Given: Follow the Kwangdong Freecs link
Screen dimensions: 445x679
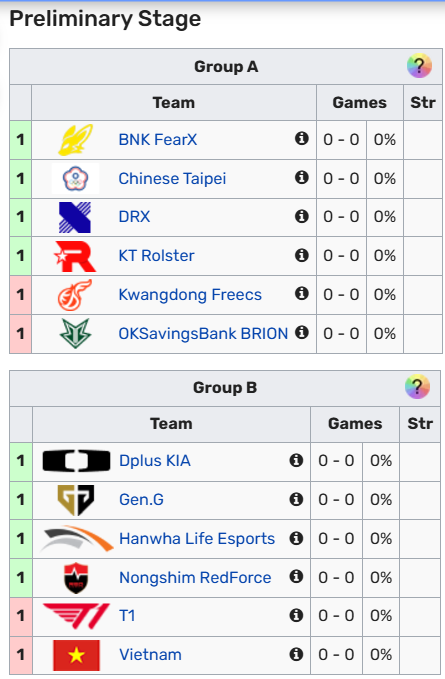Looking at the screenshot, I should pos(190,294).
